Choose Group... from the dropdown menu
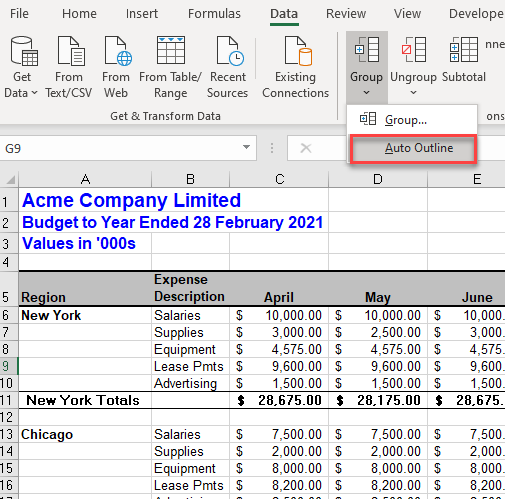Viewport: 505px width, 499px height. pos(412,119)
